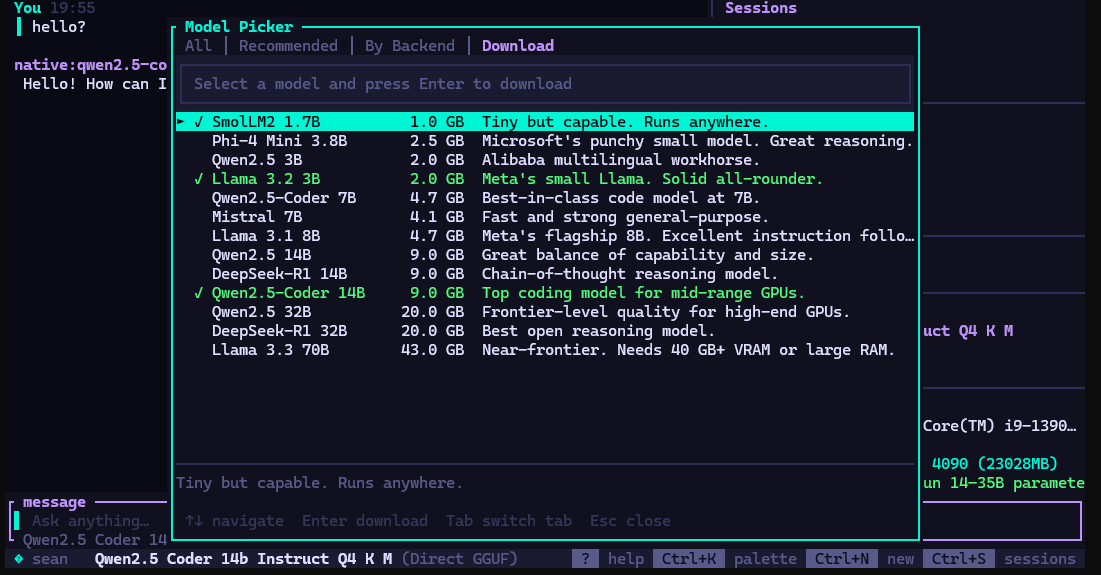
Task: Click 'Alibaba multilingual workhorse.' description
Action: tap(621, 159)
